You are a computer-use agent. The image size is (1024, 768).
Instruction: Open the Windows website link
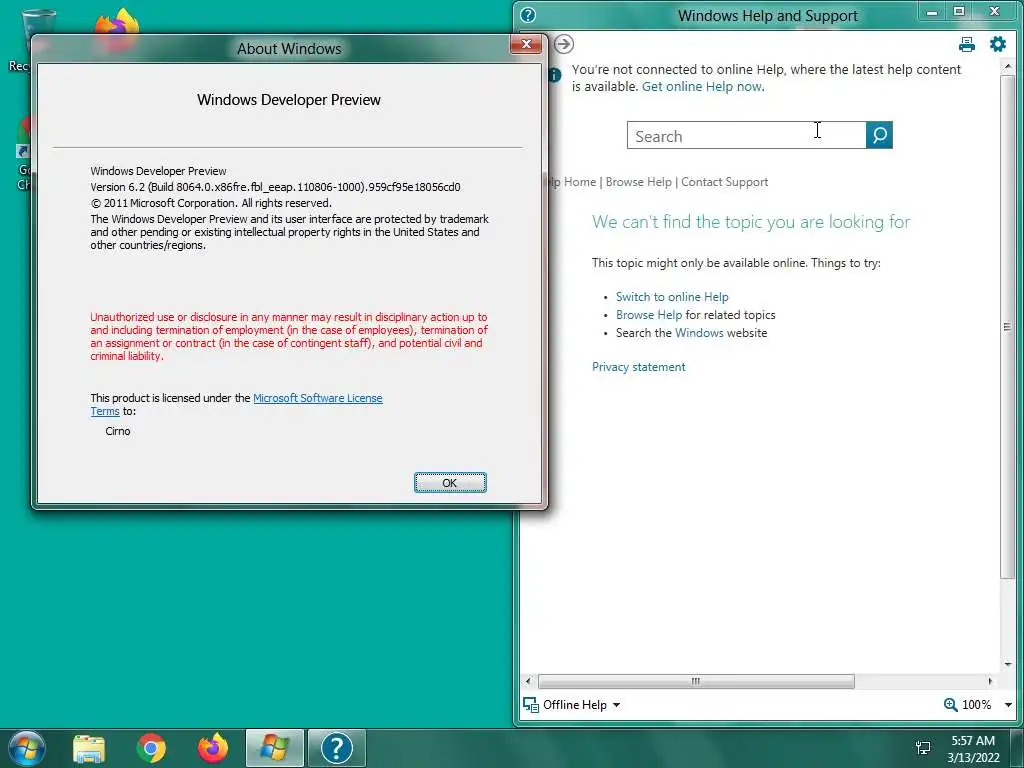click(699, 333)
